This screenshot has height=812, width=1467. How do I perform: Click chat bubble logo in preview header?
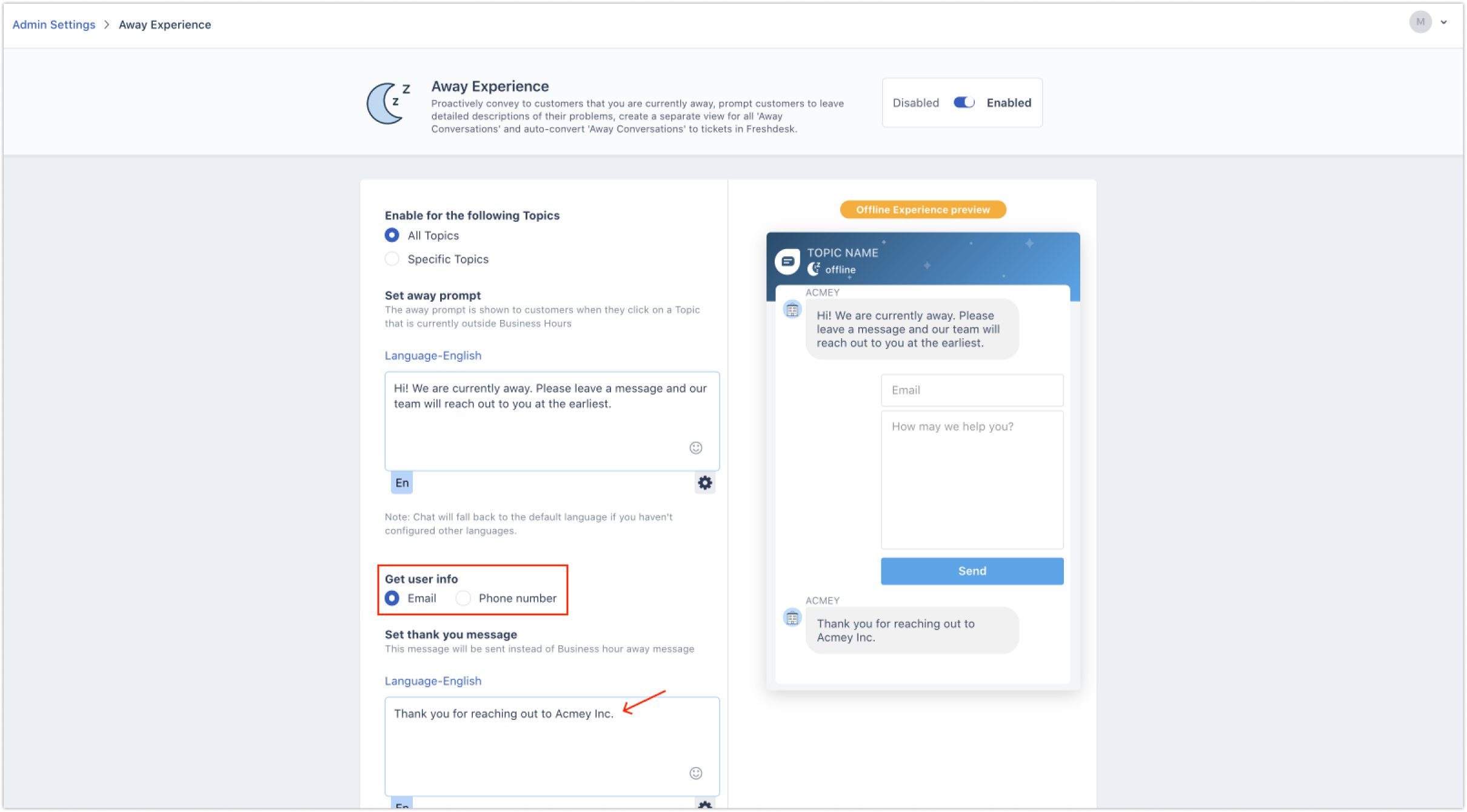[x=787, y=262]
